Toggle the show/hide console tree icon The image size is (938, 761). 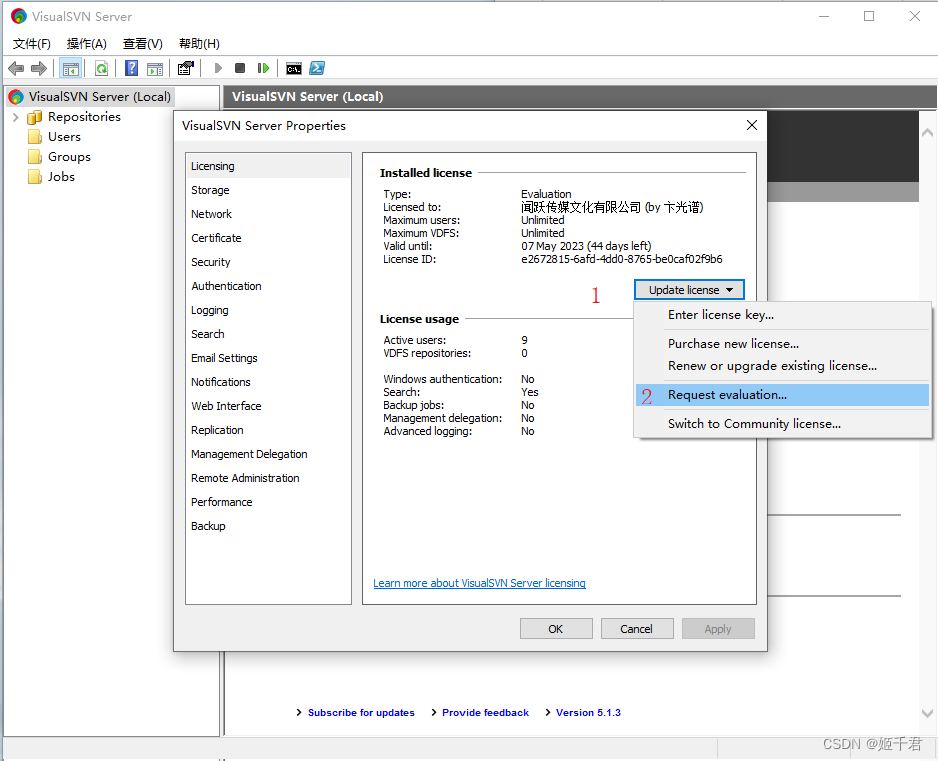71,68
